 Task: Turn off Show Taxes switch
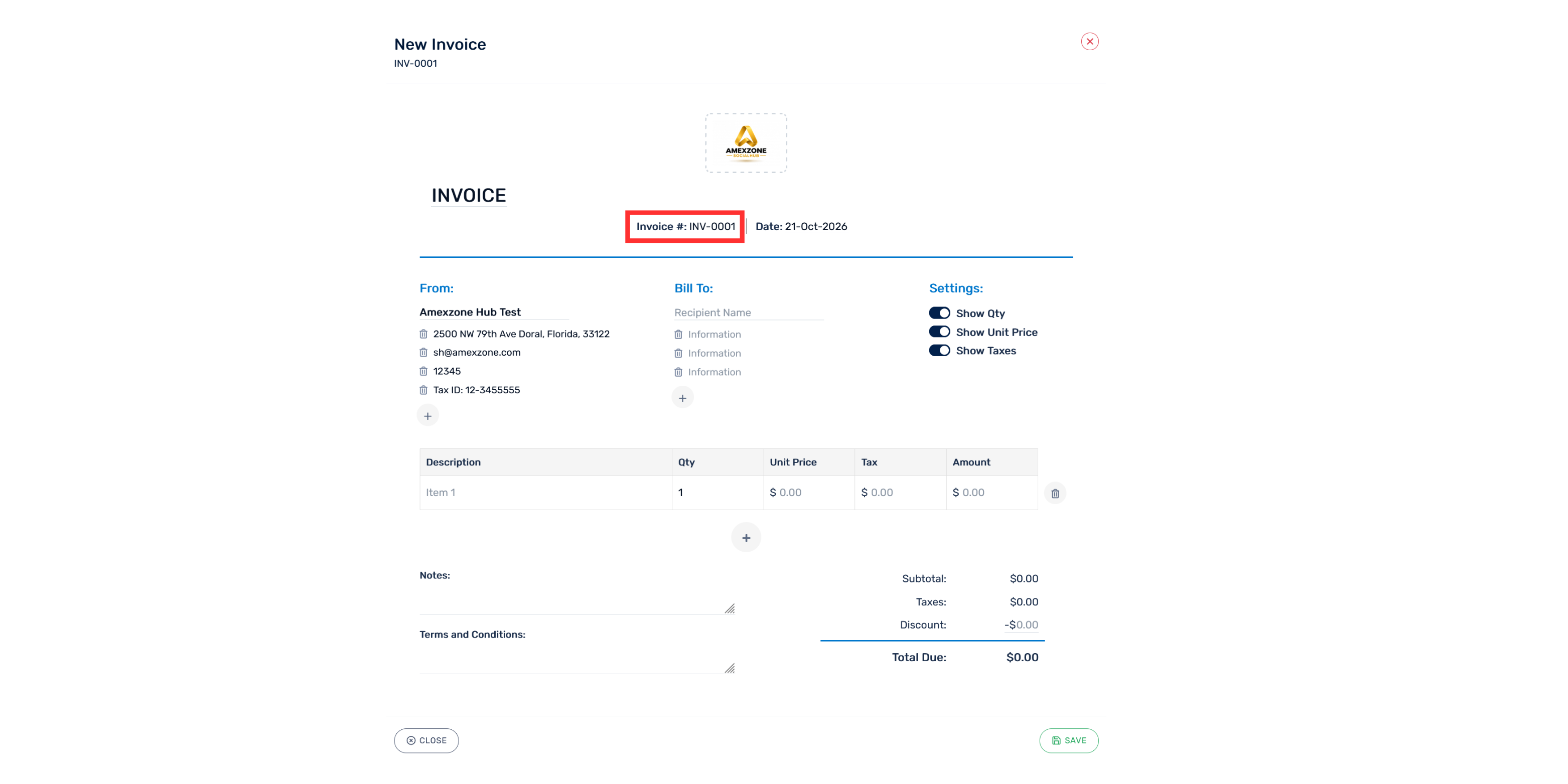tap(939, 351)
